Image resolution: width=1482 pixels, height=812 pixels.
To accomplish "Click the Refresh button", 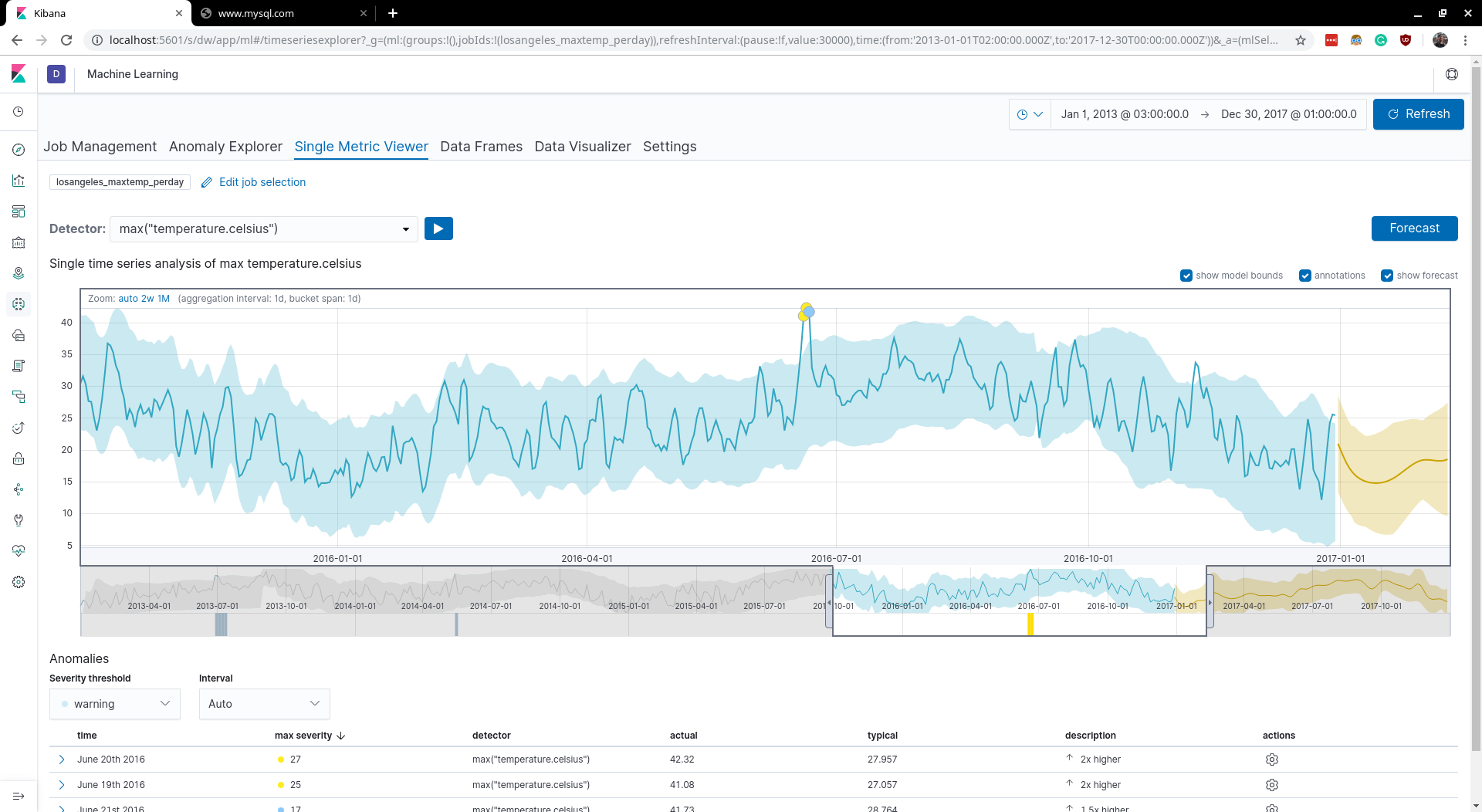I will click(1419, 114).
